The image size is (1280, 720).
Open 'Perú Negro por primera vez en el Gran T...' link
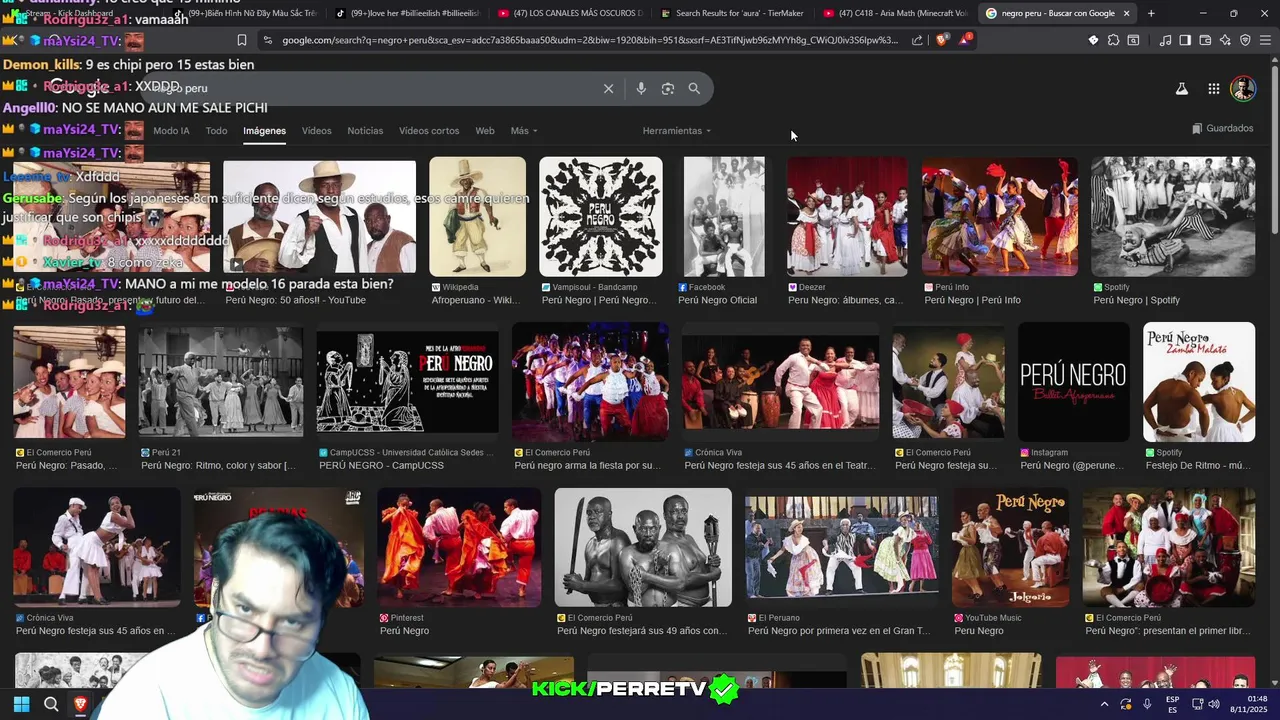[x=839, y=631]
